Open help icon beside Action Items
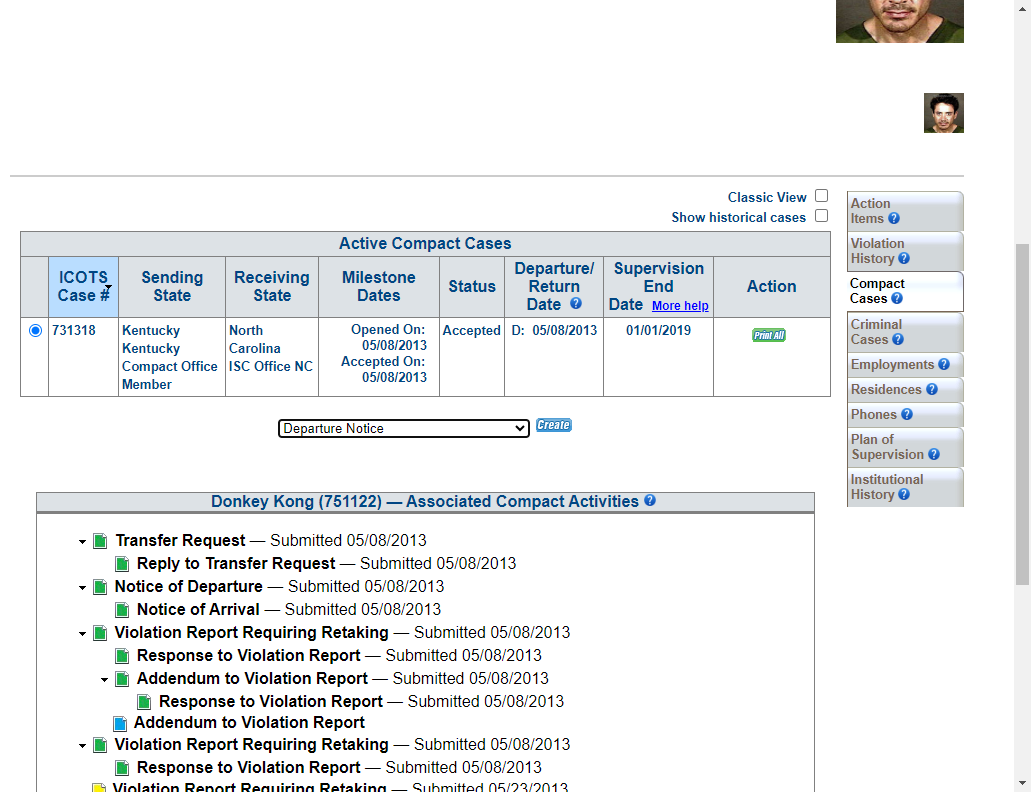The image size is (1031, 792). 894,219
